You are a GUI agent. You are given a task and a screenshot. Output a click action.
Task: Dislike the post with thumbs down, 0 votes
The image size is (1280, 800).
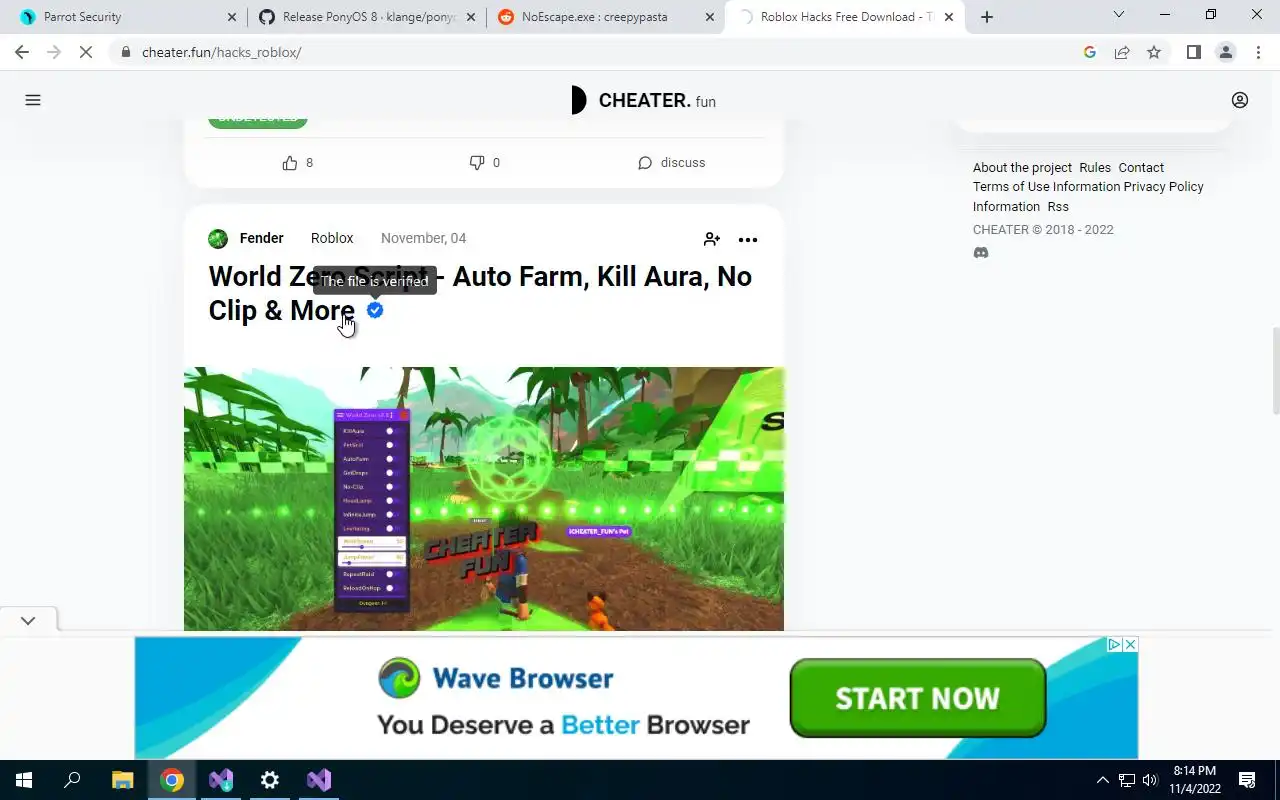click(x=485, y=163)
